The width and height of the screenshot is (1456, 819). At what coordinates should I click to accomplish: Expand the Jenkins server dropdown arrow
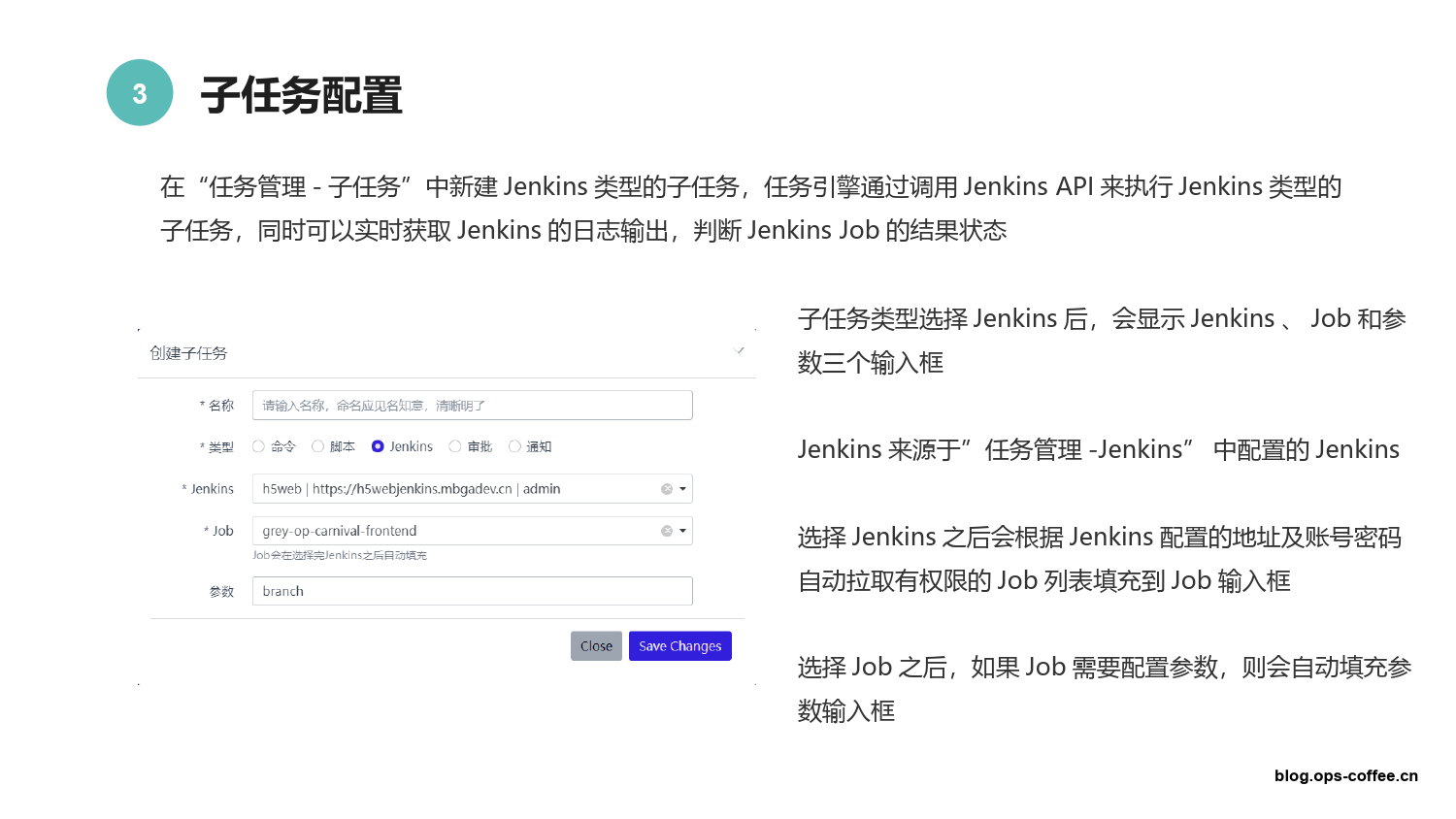click(x=683, y=489)
